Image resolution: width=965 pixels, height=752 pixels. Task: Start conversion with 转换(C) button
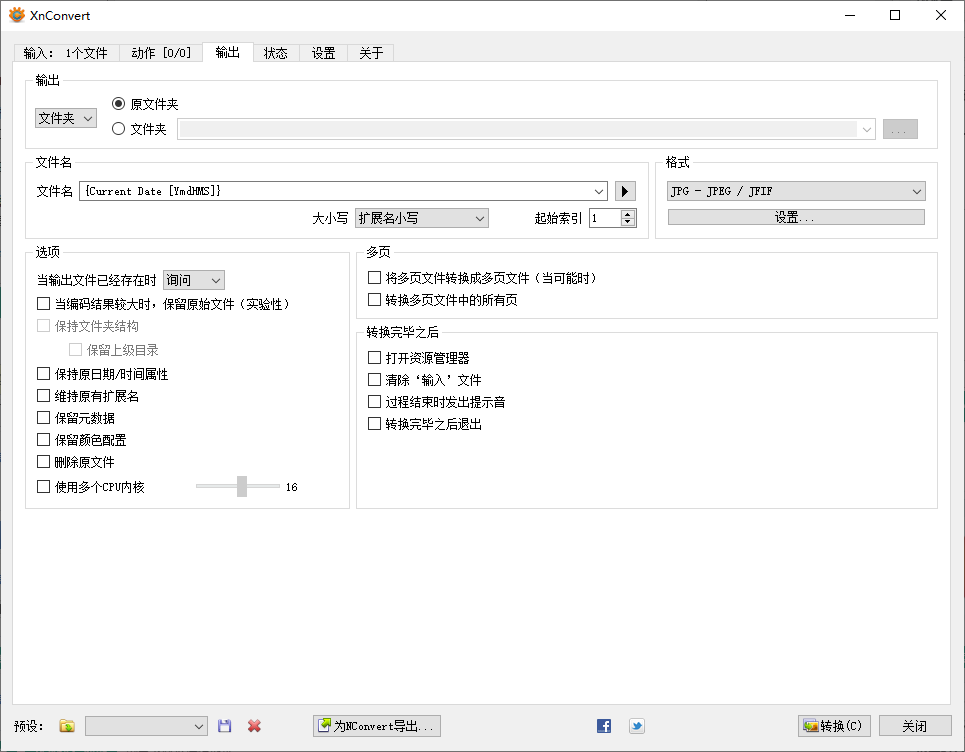pyautogui.click(x=834, y=726)
